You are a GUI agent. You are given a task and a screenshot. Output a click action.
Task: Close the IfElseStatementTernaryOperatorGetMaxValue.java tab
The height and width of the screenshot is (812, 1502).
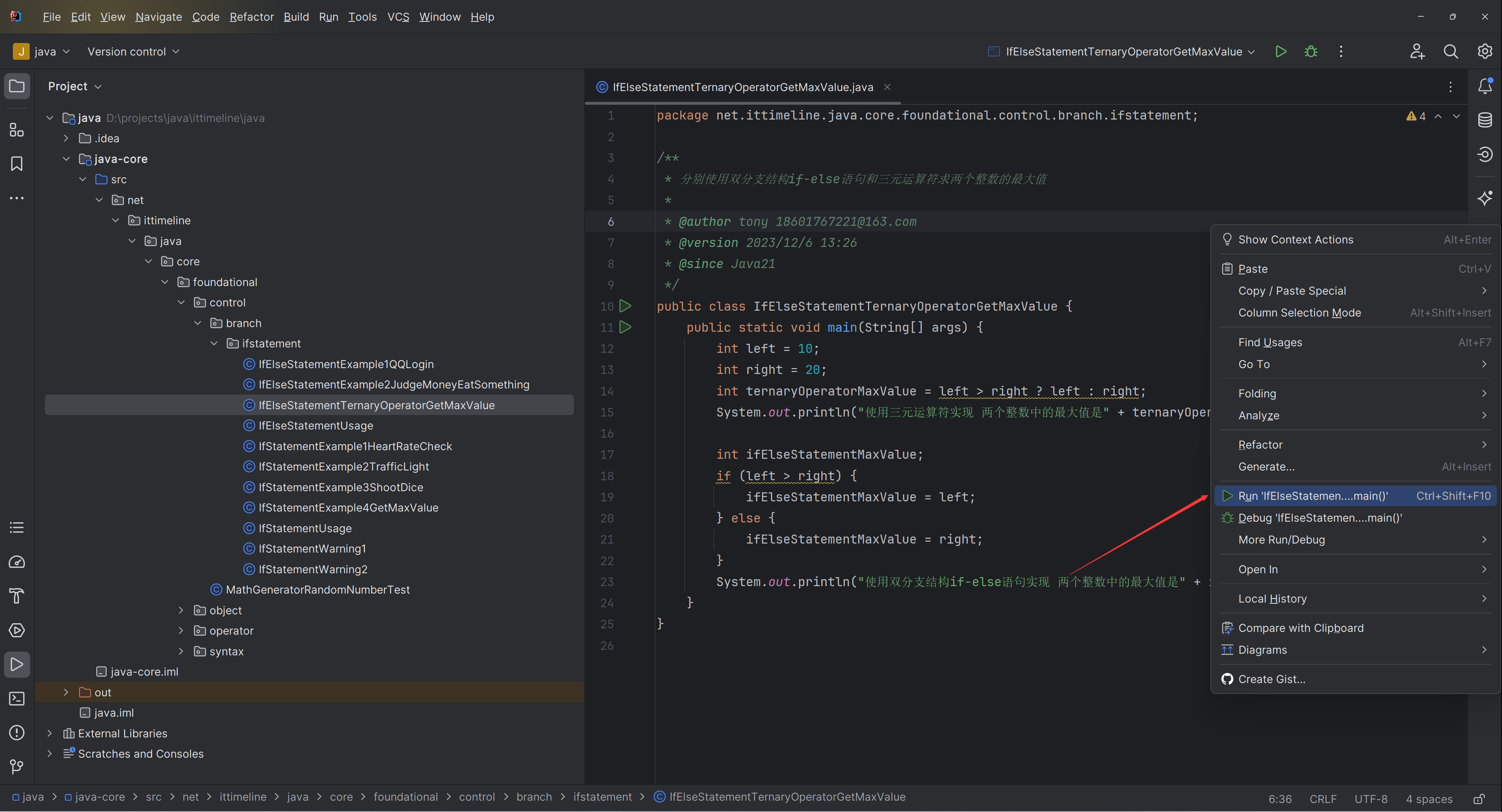point(887,87)
